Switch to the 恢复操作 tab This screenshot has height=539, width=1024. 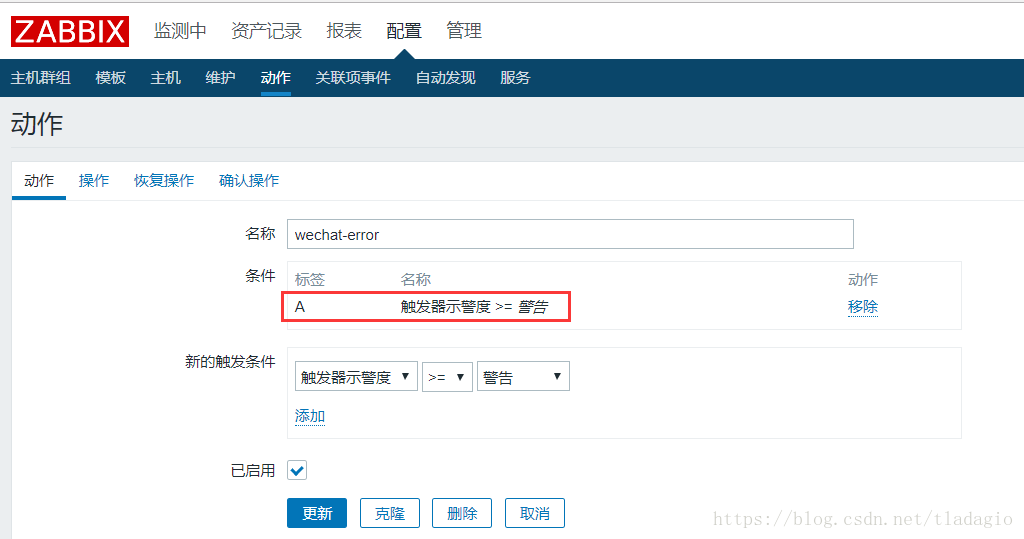click(x=164, y=181)
